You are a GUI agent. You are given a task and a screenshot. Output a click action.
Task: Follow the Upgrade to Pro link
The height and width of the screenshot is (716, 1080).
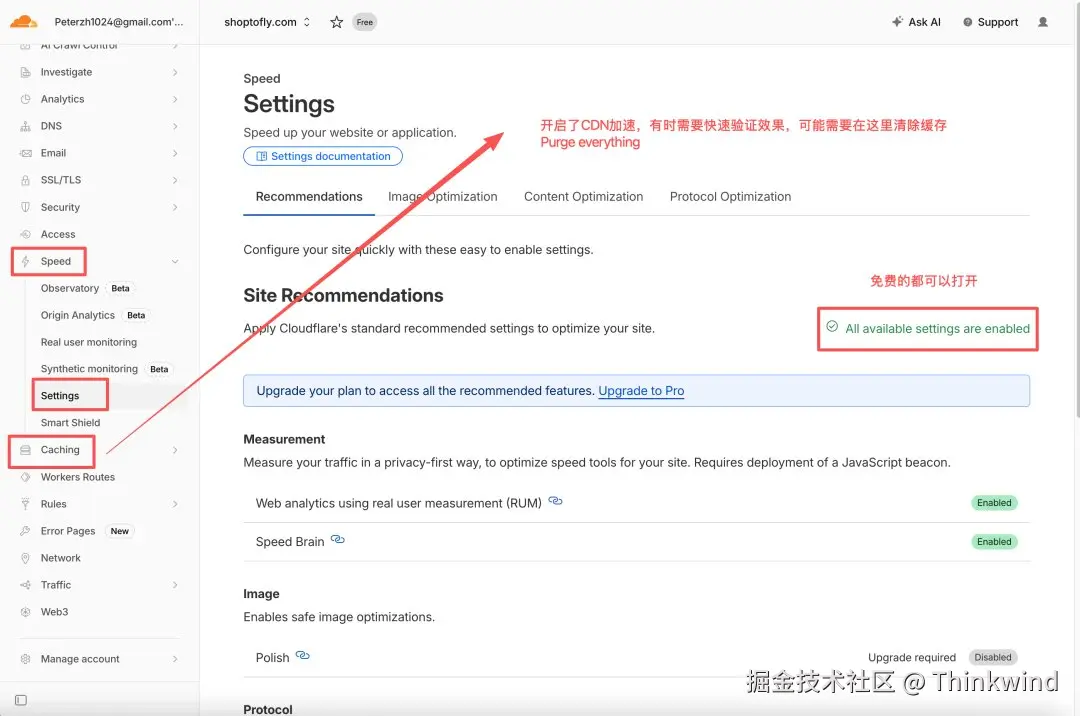(x=641, y=391)
